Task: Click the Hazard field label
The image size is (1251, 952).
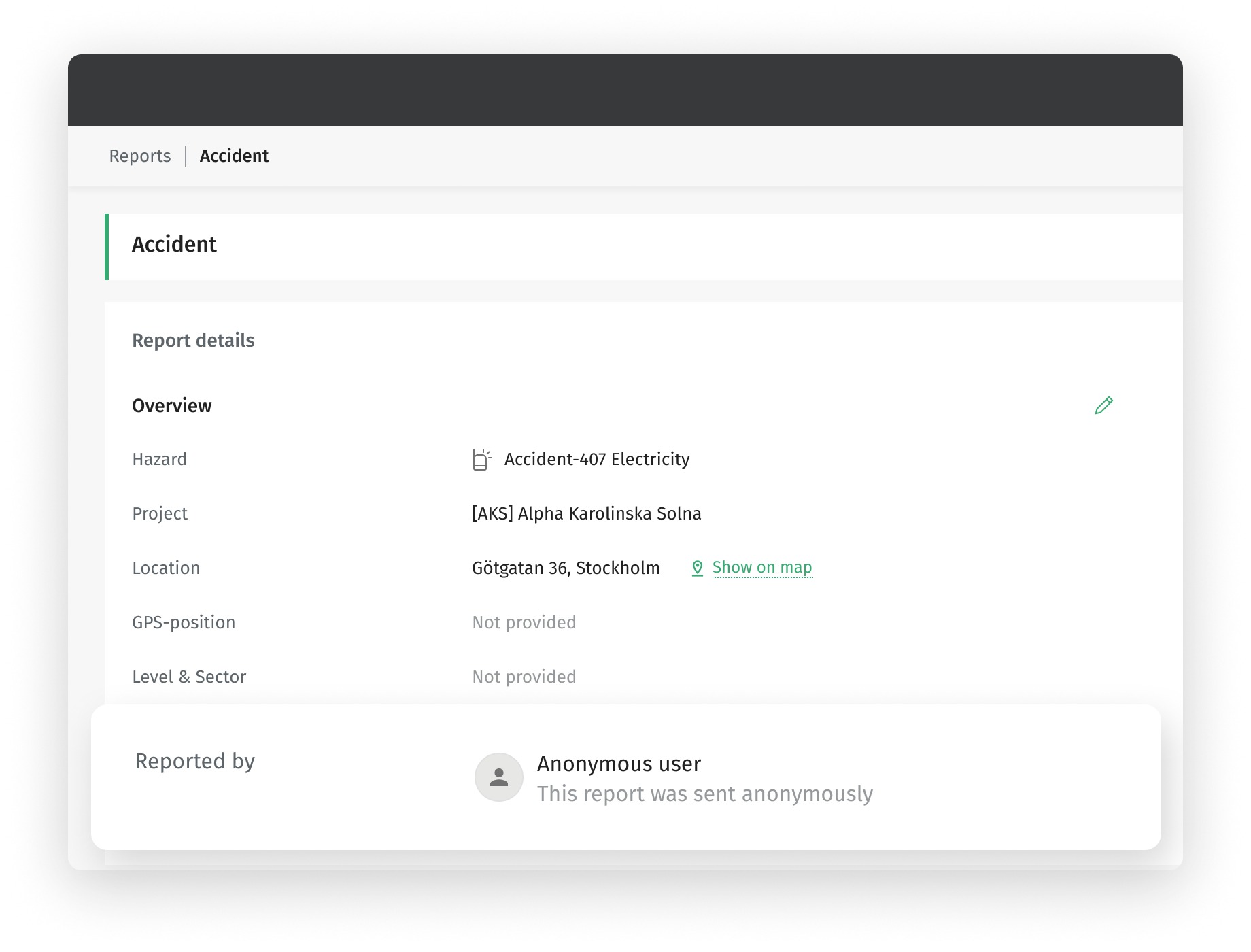Action: point(159,459)
